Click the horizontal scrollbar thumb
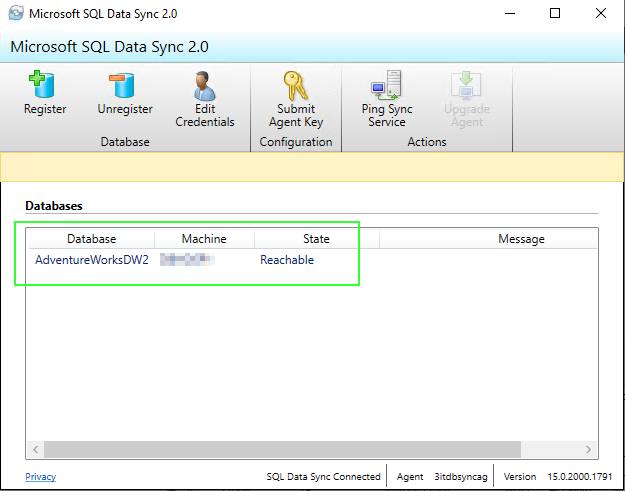Screen dimensions: 625x491 click(282, 450)
